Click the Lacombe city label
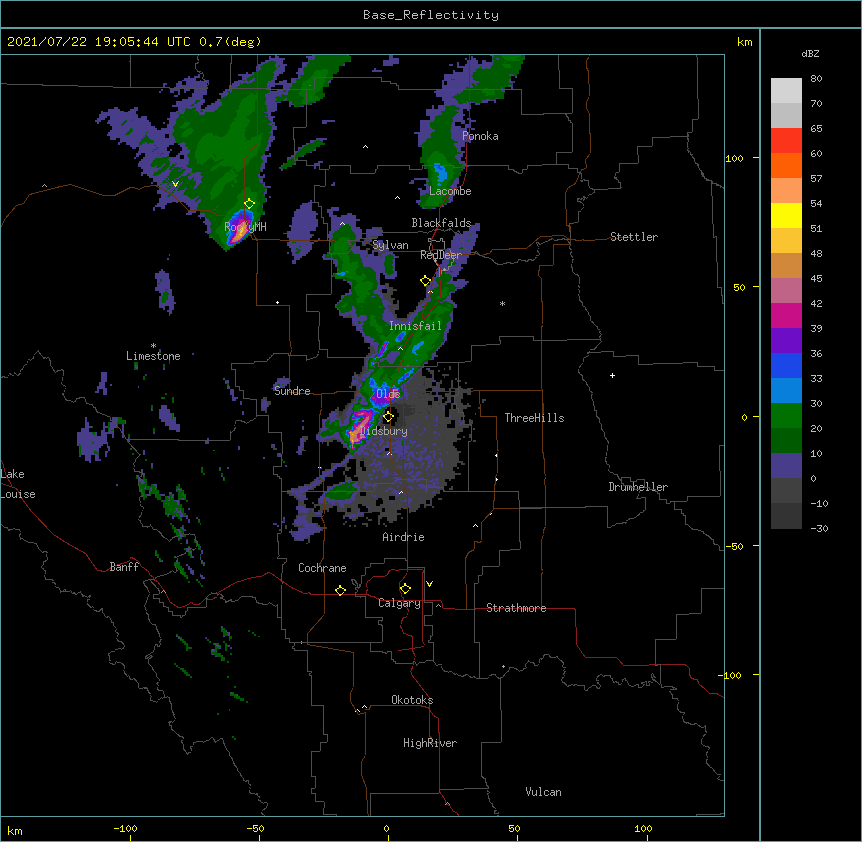 point(450,191)
